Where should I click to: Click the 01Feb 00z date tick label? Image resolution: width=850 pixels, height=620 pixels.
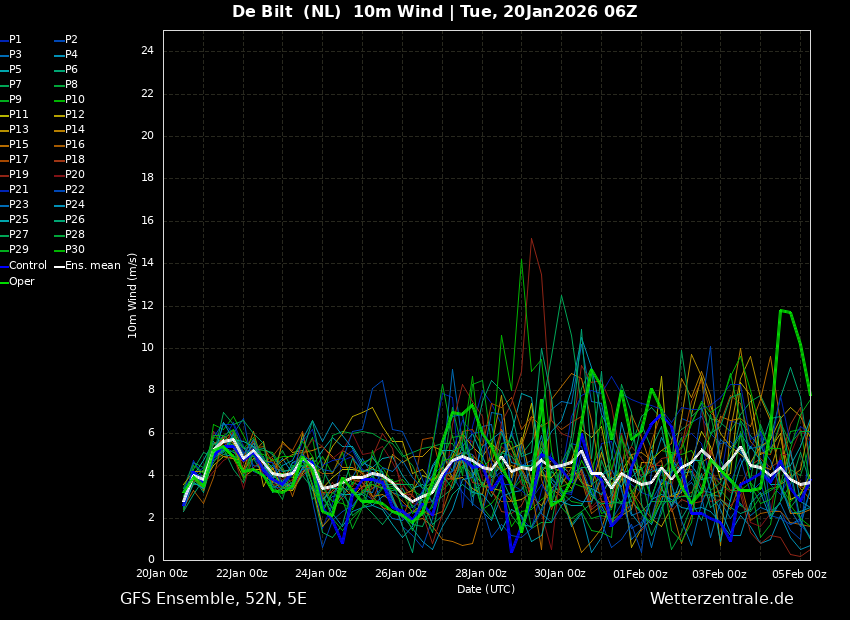point(640,574)
